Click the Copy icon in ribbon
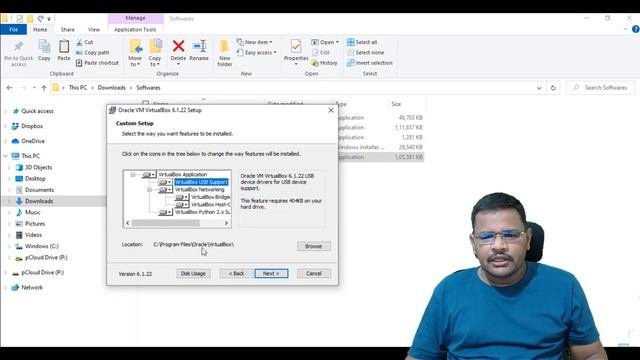The height and width of the screenshot is (360, 640). (x=44, y=46)
